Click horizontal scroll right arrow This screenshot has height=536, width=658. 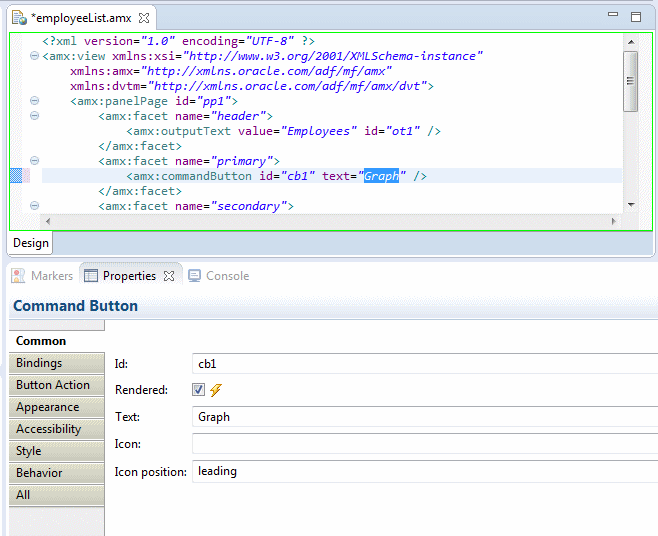[x=614, y=221]
